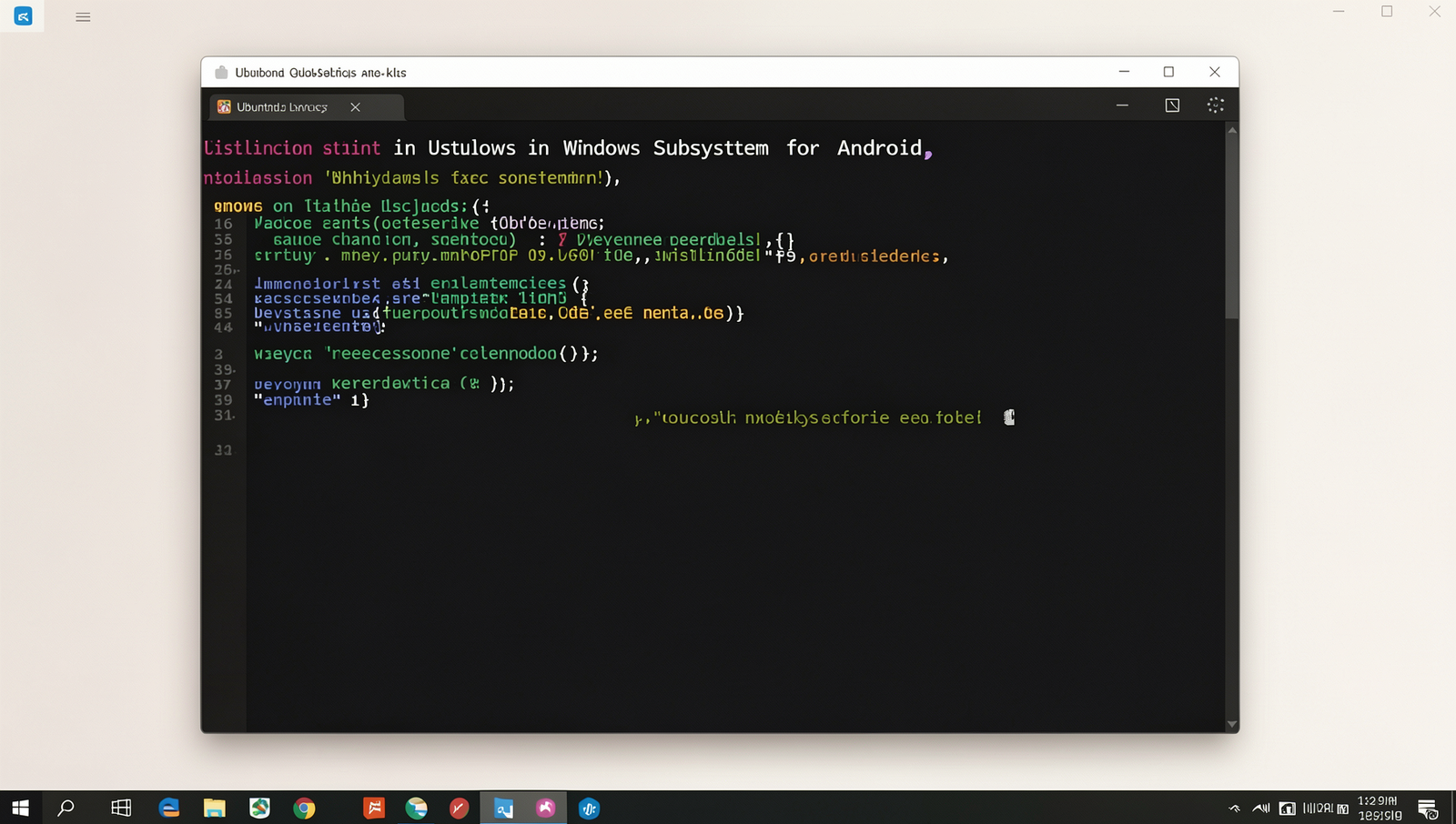Minimize the terminal window
Image resolution: width=1456 pixels, height=824 pixels.
tap(1124, 72)
